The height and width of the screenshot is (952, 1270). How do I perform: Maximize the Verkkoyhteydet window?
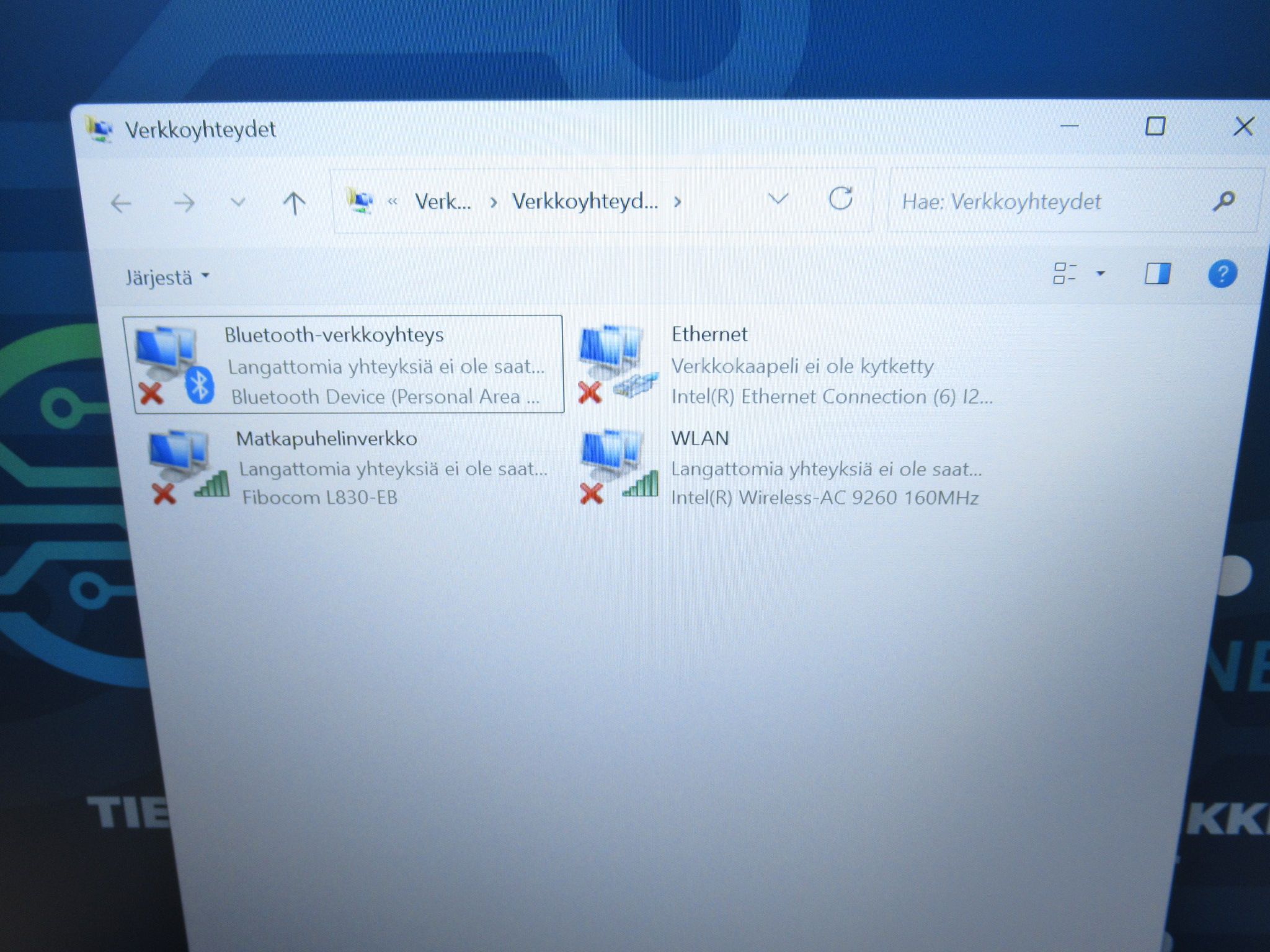1155,126
